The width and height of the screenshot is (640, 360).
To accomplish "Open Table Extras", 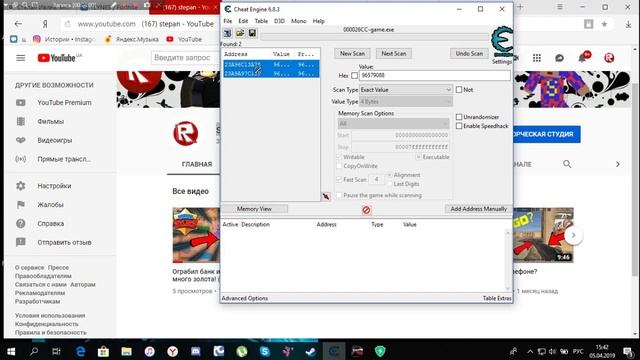I will 497,298.
